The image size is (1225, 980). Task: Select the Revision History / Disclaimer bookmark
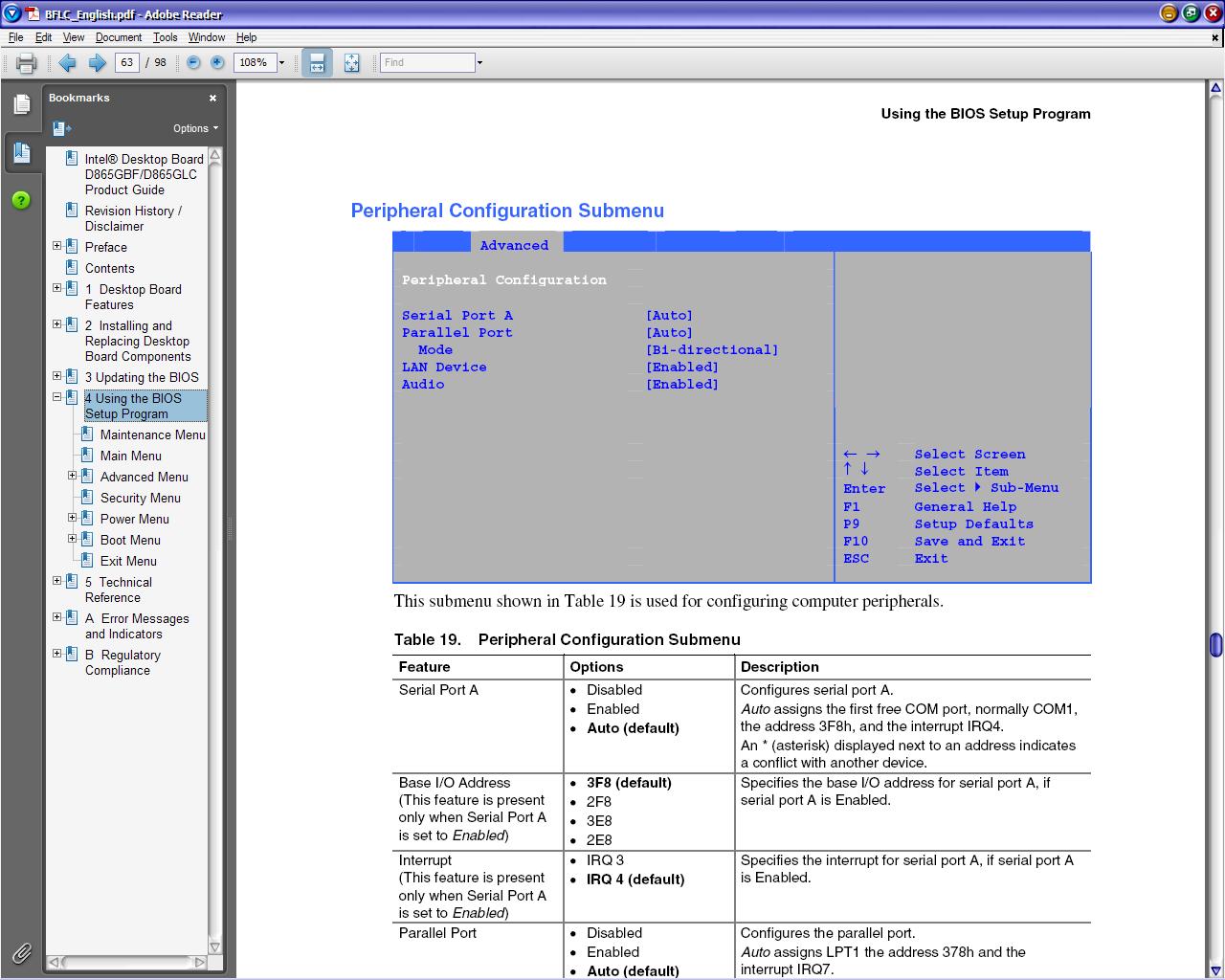click(133, 218)
